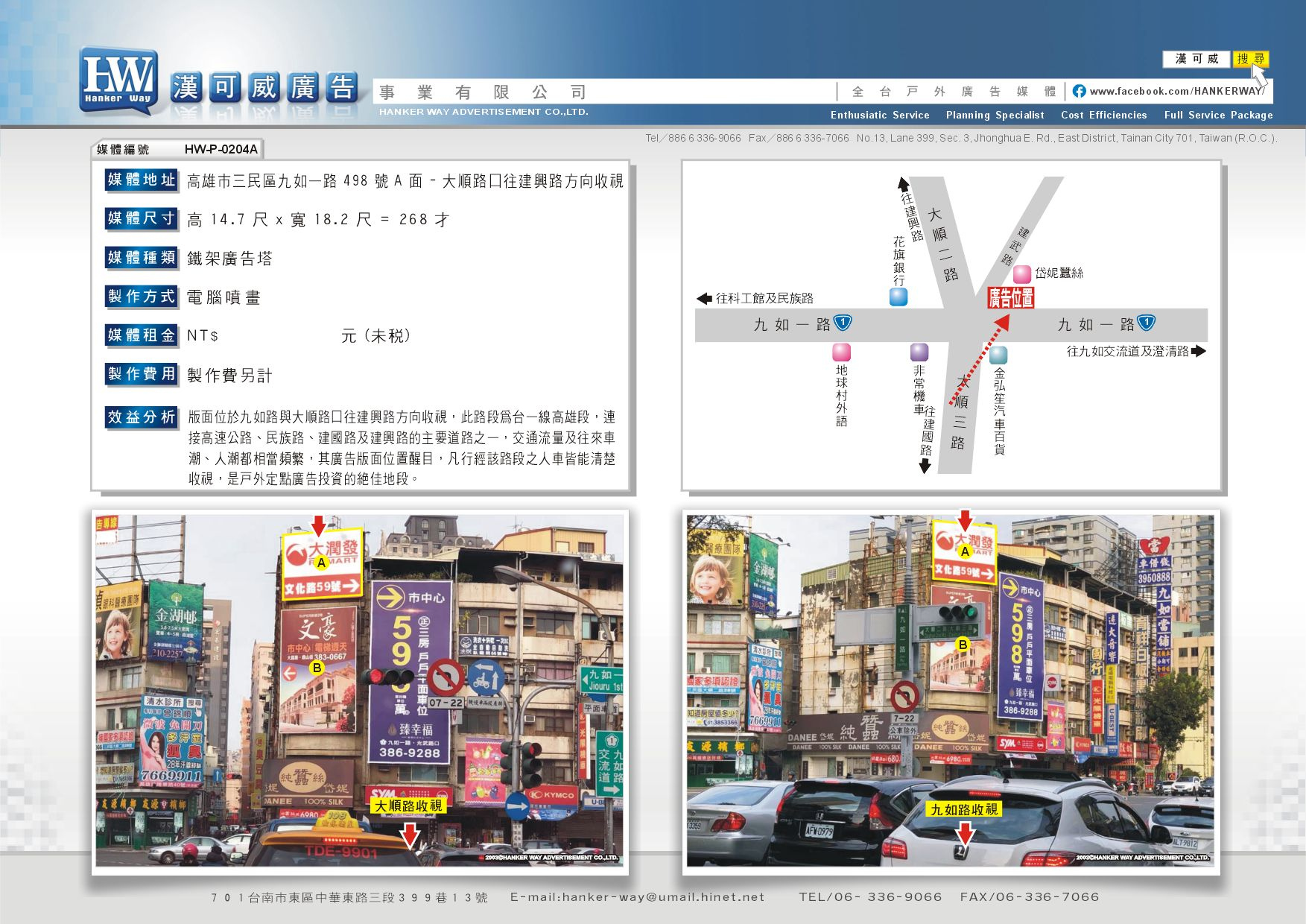1306x924 pixels.
Task: Click the yellow 搜尋 search button
Action: pyautogui.click(x=1251, y=59)
